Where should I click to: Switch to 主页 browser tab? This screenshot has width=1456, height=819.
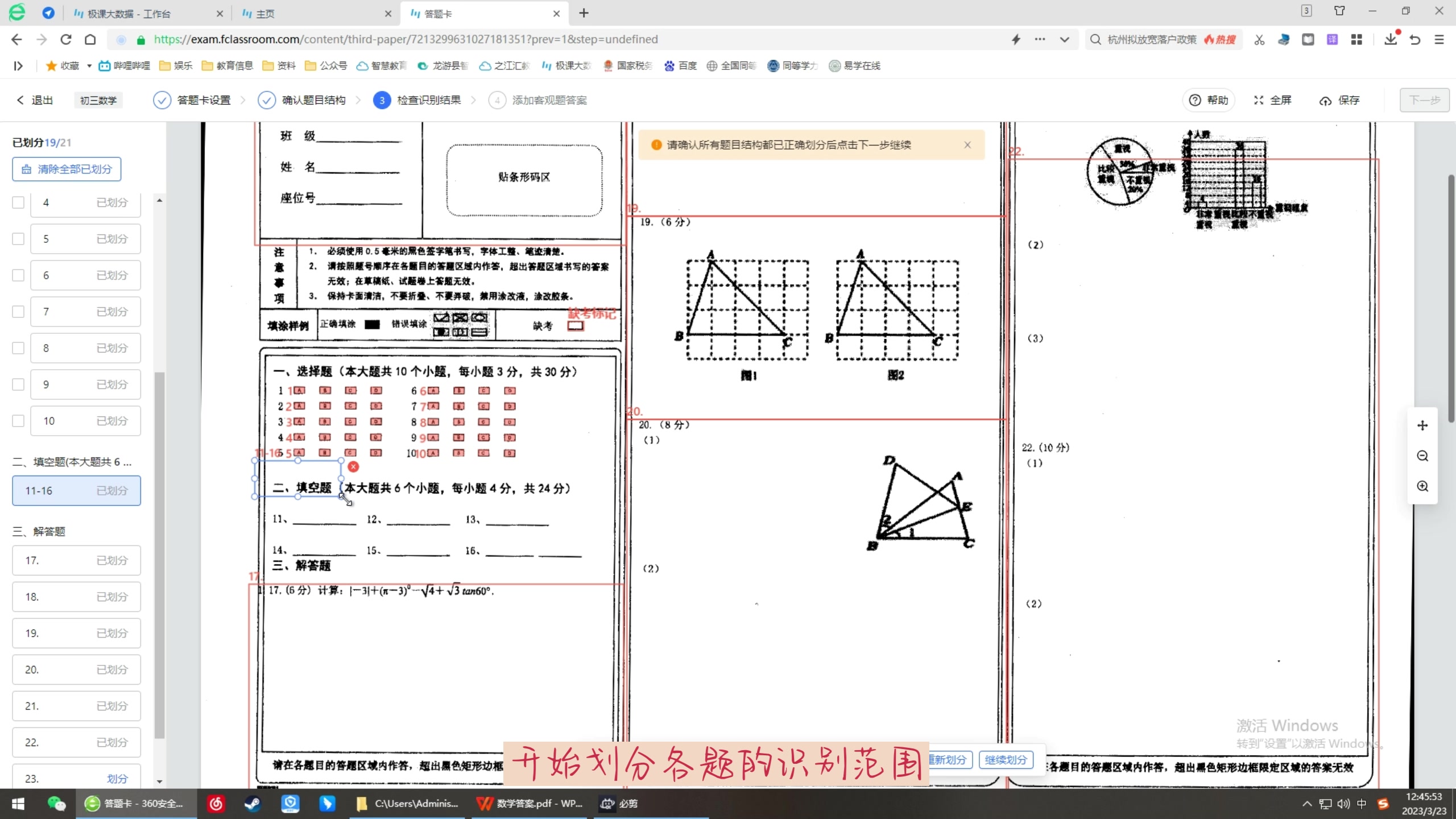pos(265,14)
